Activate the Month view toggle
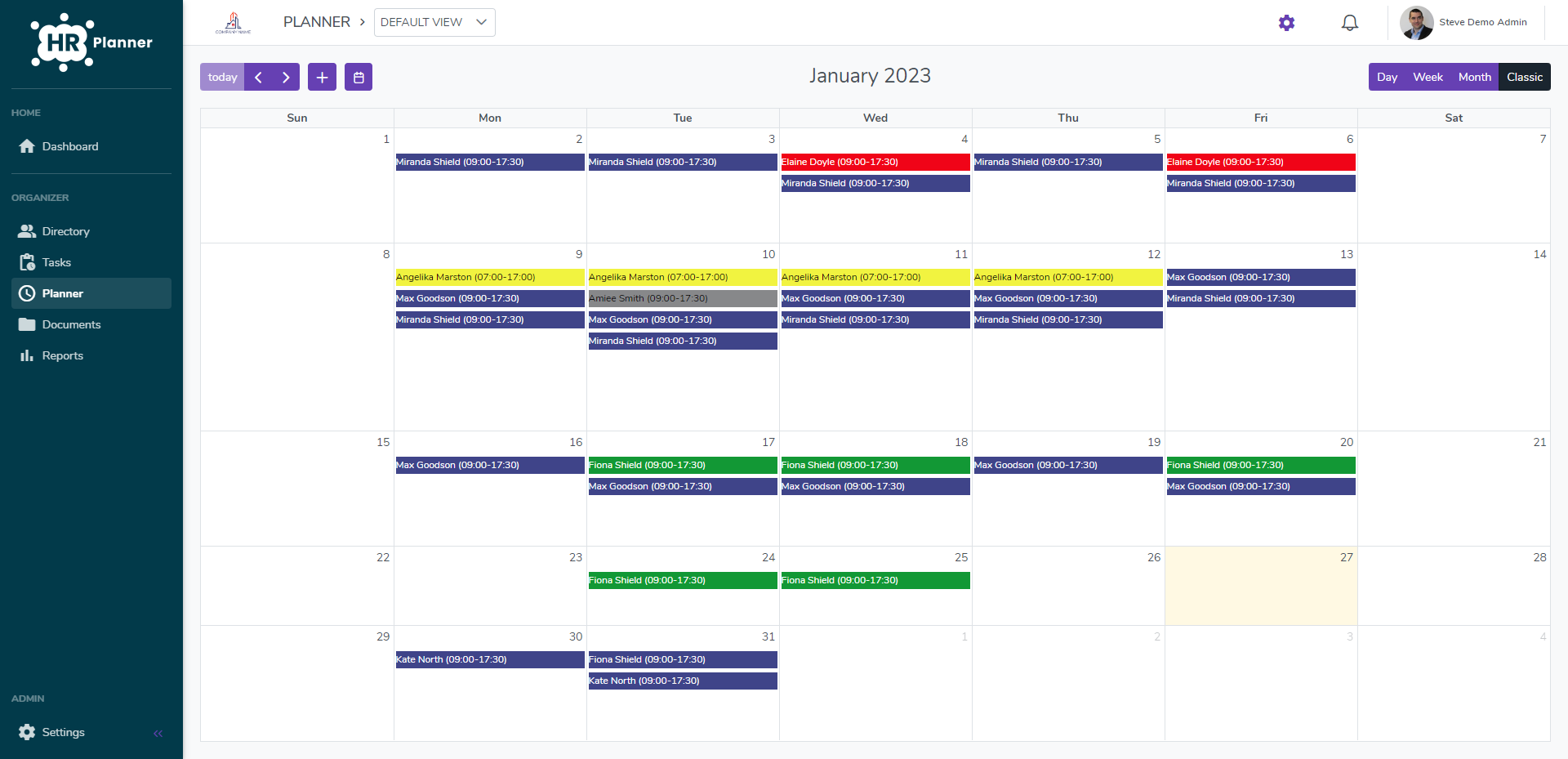Viewport: 1568px width, 759px height. click(1474, 77)
